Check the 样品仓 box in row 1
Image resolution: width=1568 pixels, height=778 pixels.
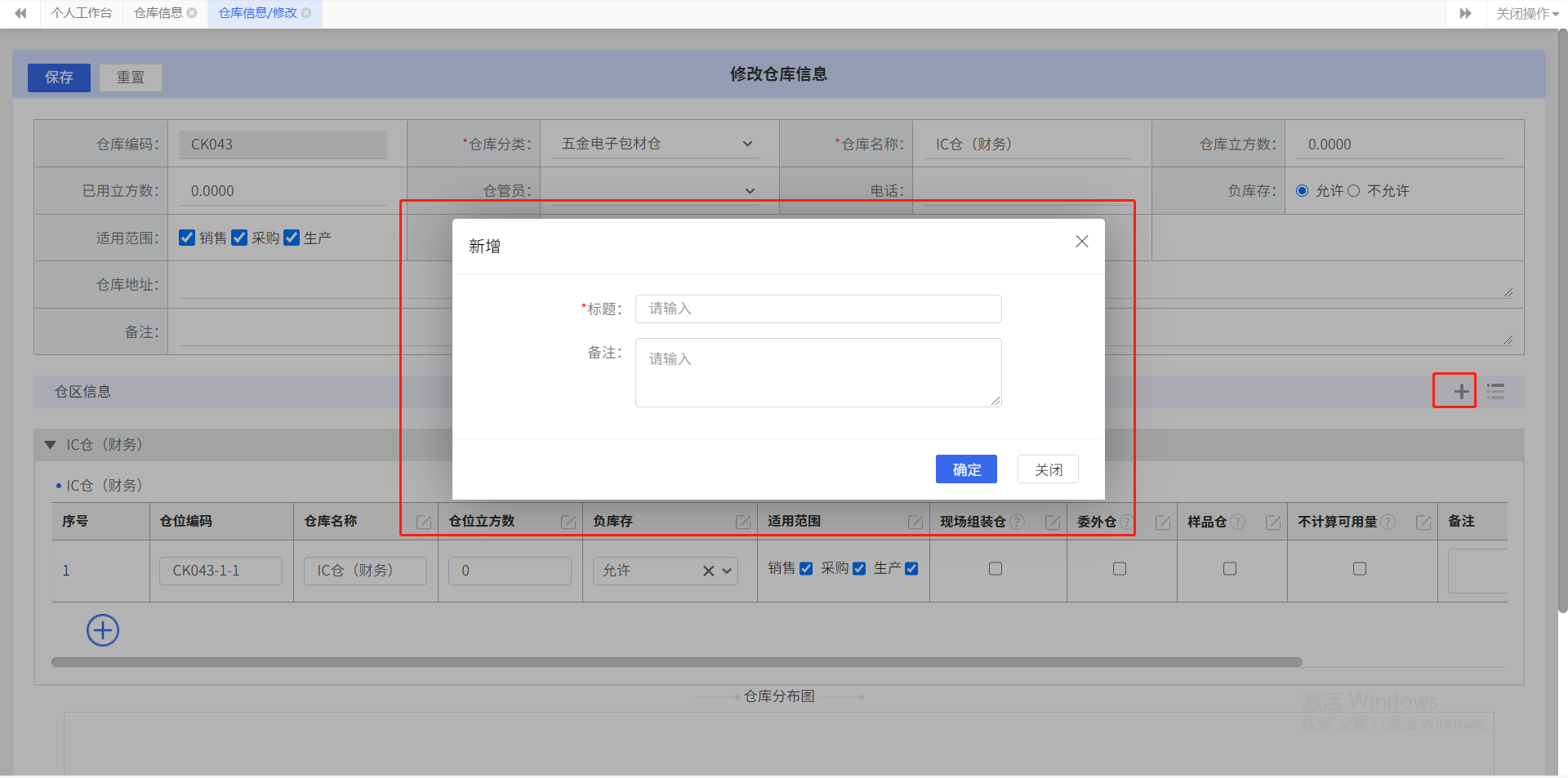pyautogui.click(x=1230, y=569)
